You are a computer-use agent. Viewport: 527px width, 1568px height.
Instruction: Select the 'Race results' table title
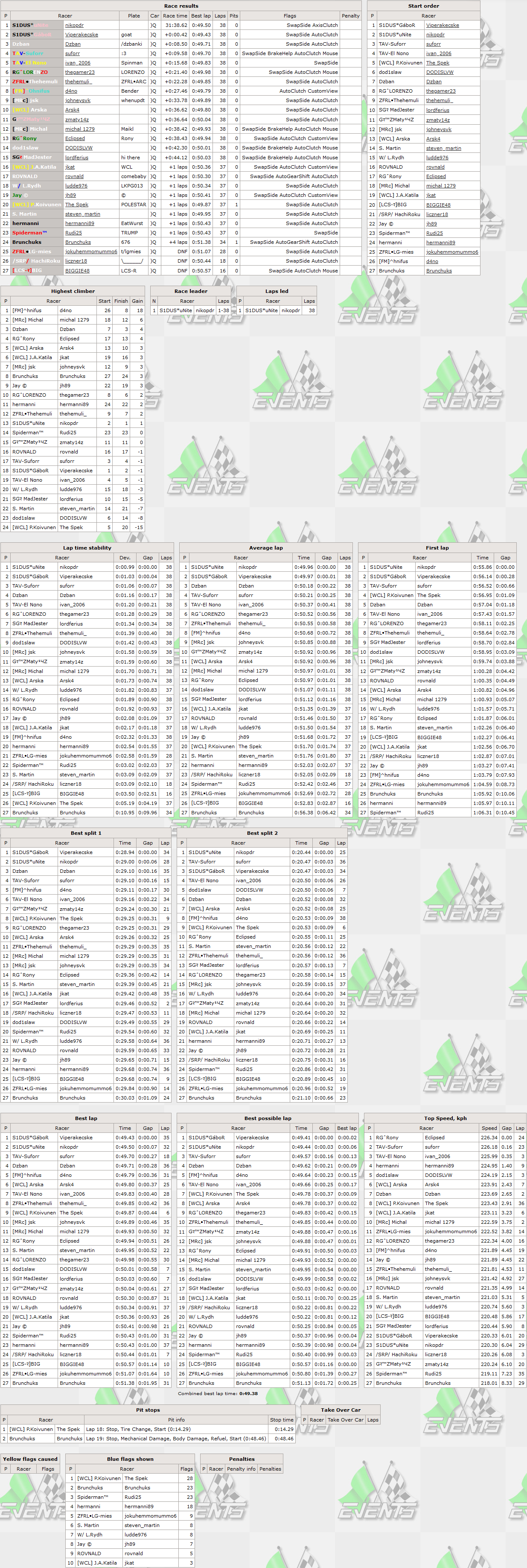181,6
